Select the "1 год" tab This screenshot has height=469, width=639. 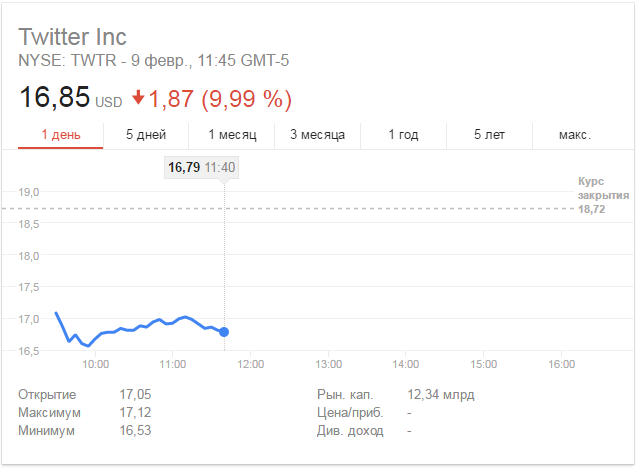coord(402,134)
